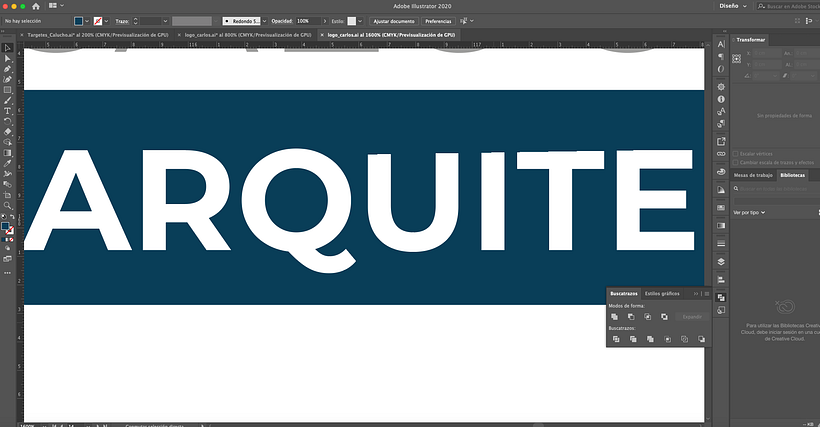Image resolution: width=820 pixels, height=427 pixels.
Task: Open the Paragraph panel icon
Action: click(x=721, y=56)
